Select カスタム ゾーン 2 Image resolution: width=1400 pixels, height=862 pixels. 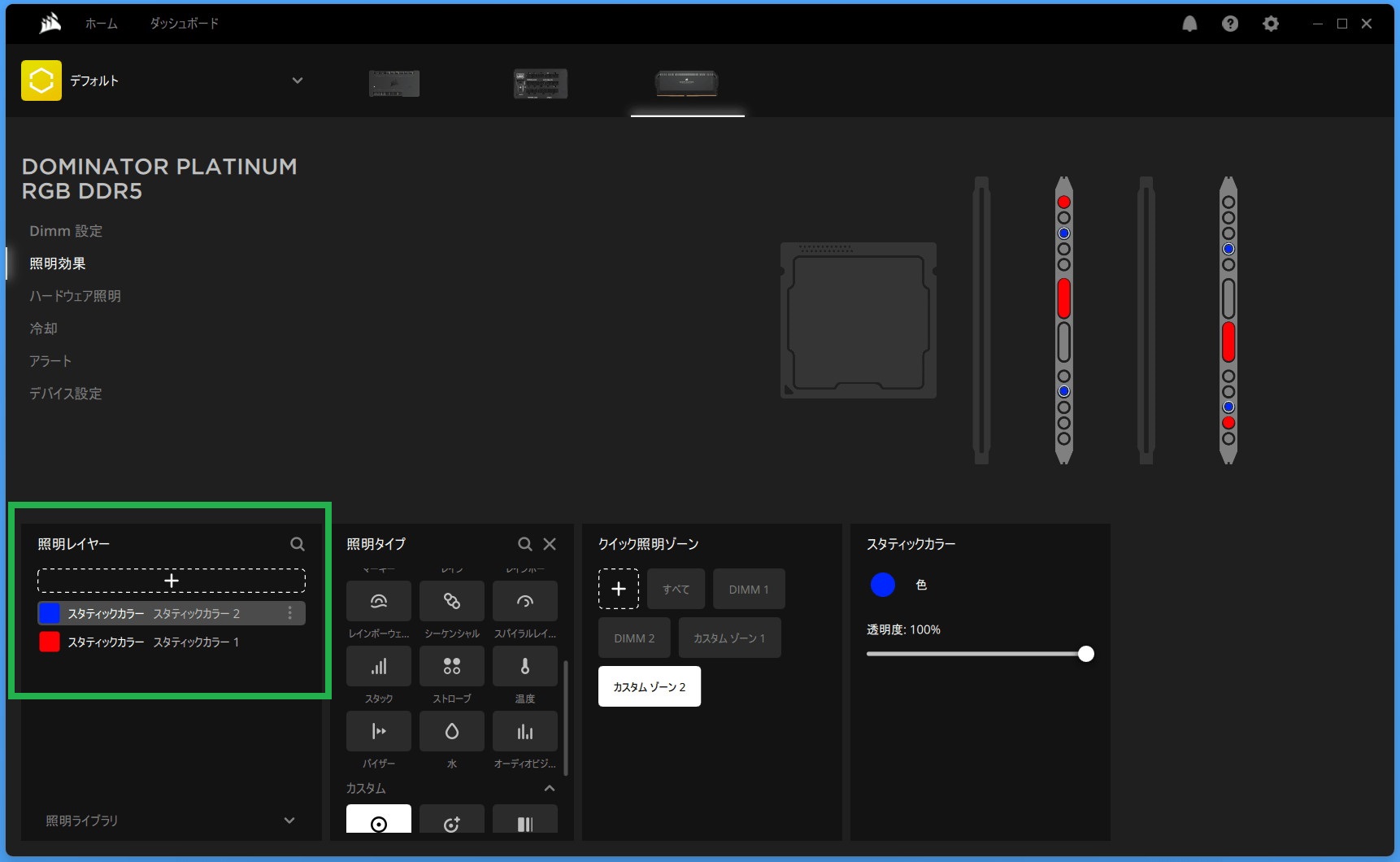(650, 686)
